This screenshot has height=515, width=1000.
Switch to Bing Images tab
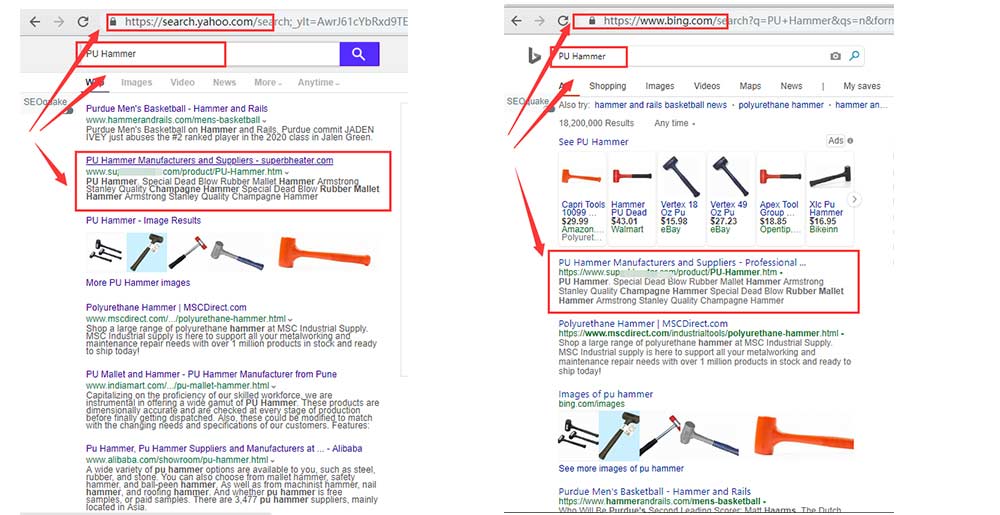659,85
